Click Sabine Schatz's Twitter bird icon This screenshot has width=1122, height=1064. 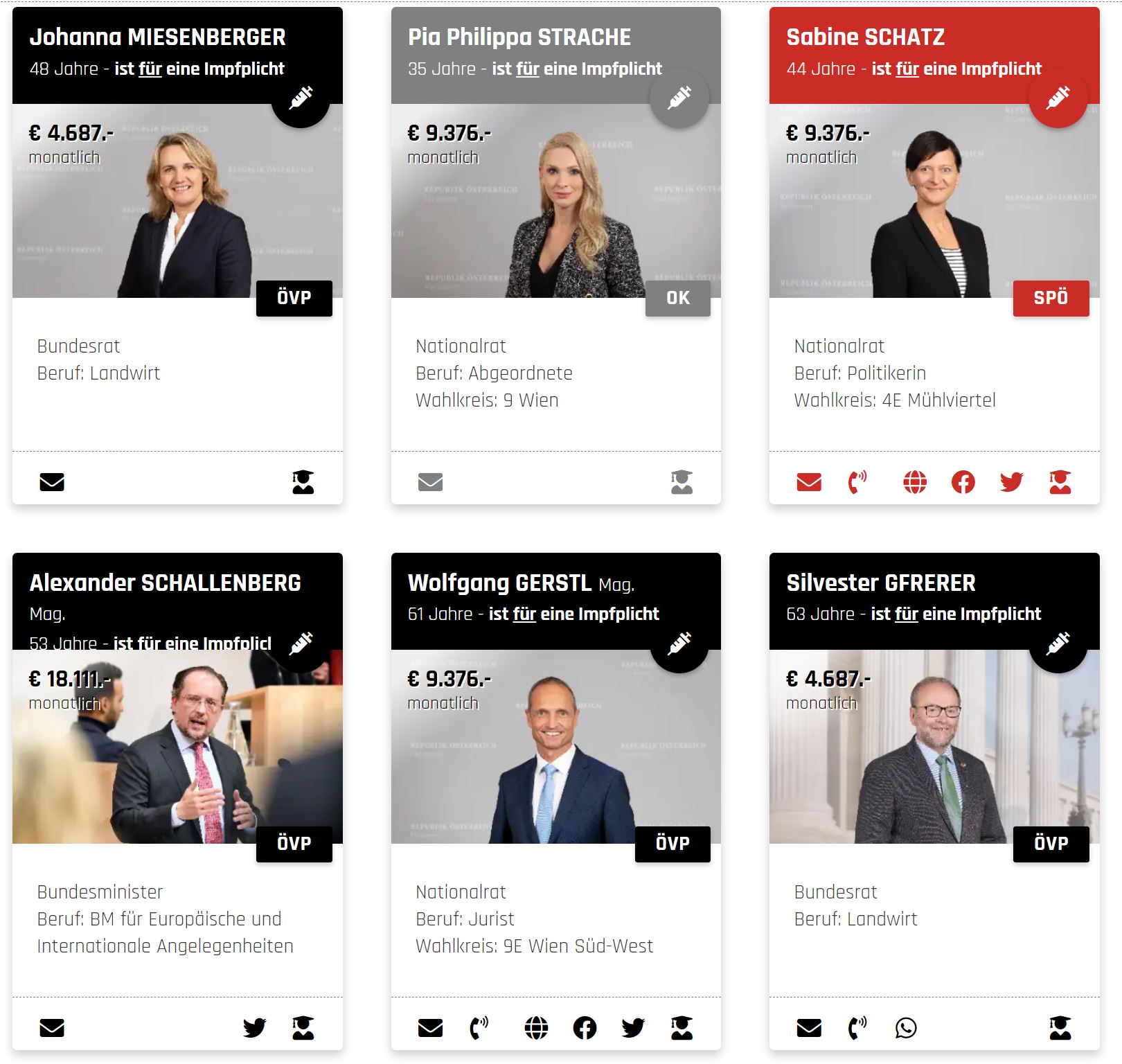pos(1011,481)
